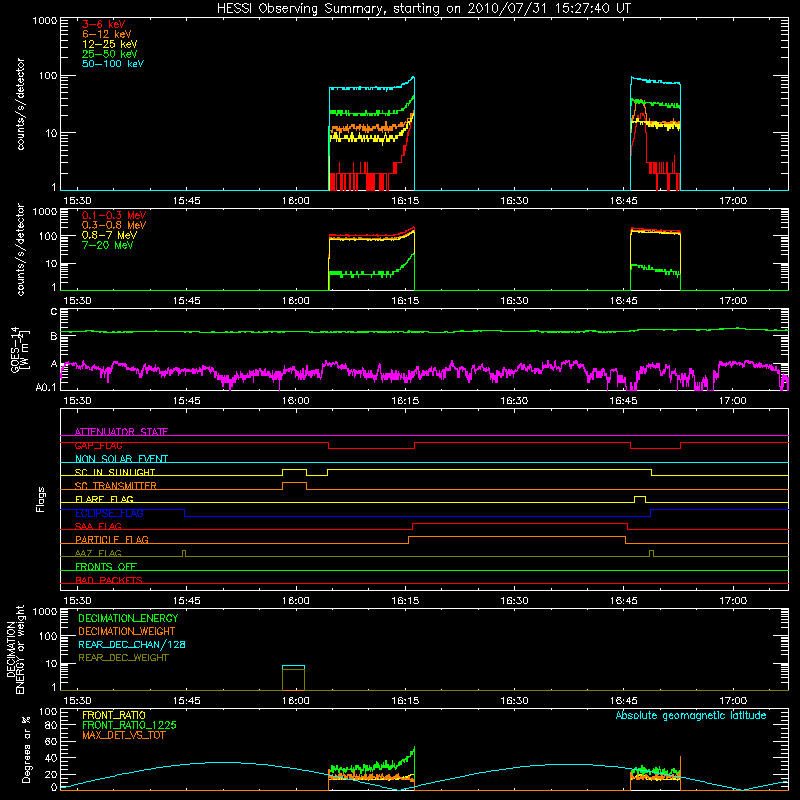Select the BAD_PACKETS flag label
800x800 pixels.
[x=109, y=580]
